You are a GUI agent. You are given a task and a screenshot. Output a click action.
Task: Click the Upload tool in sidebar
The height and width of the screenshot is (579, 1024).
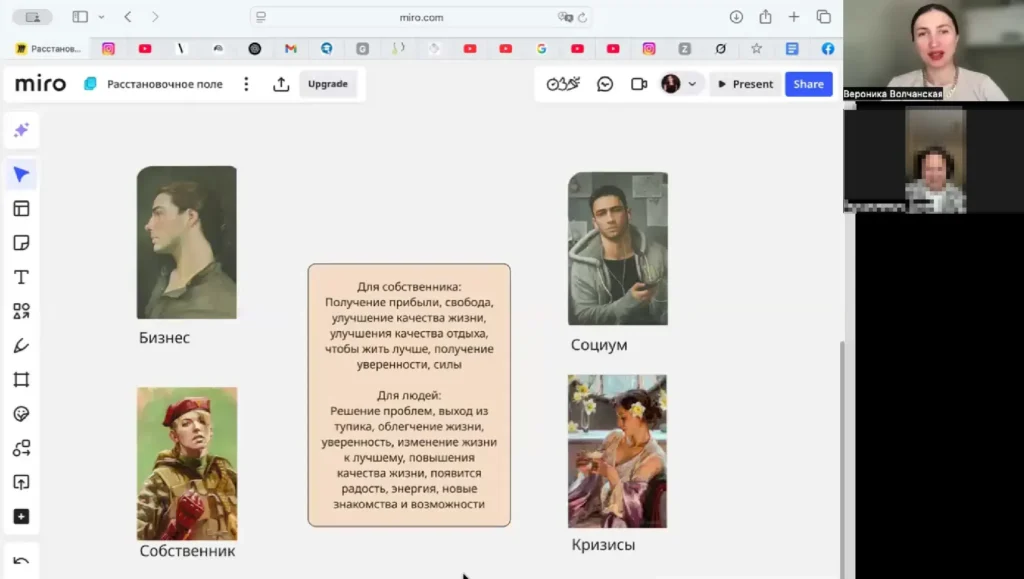(x=21, y=482)
